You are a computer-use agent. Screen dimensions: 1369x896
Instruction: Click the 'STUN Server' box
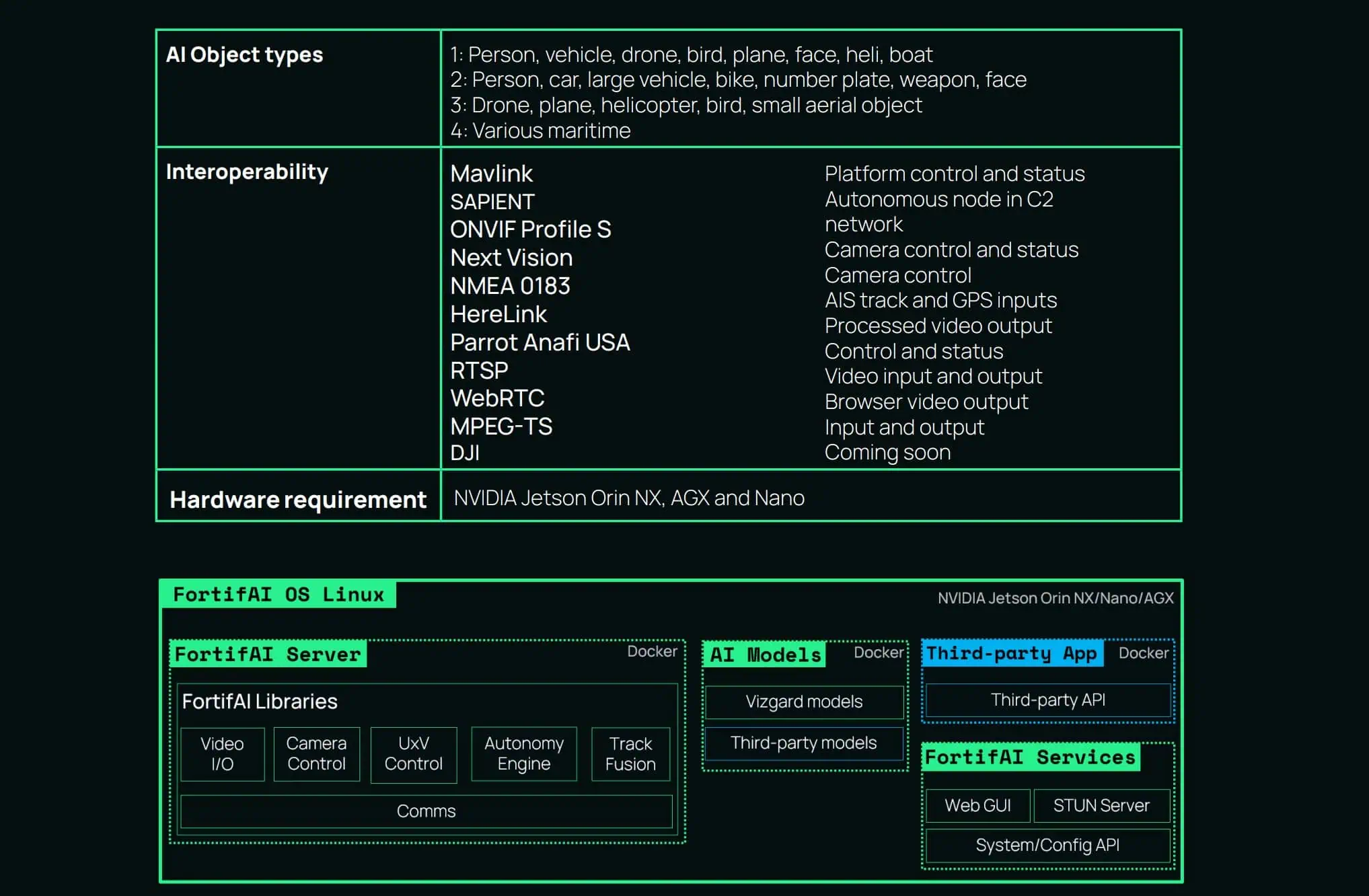(x=1102, y=805)
